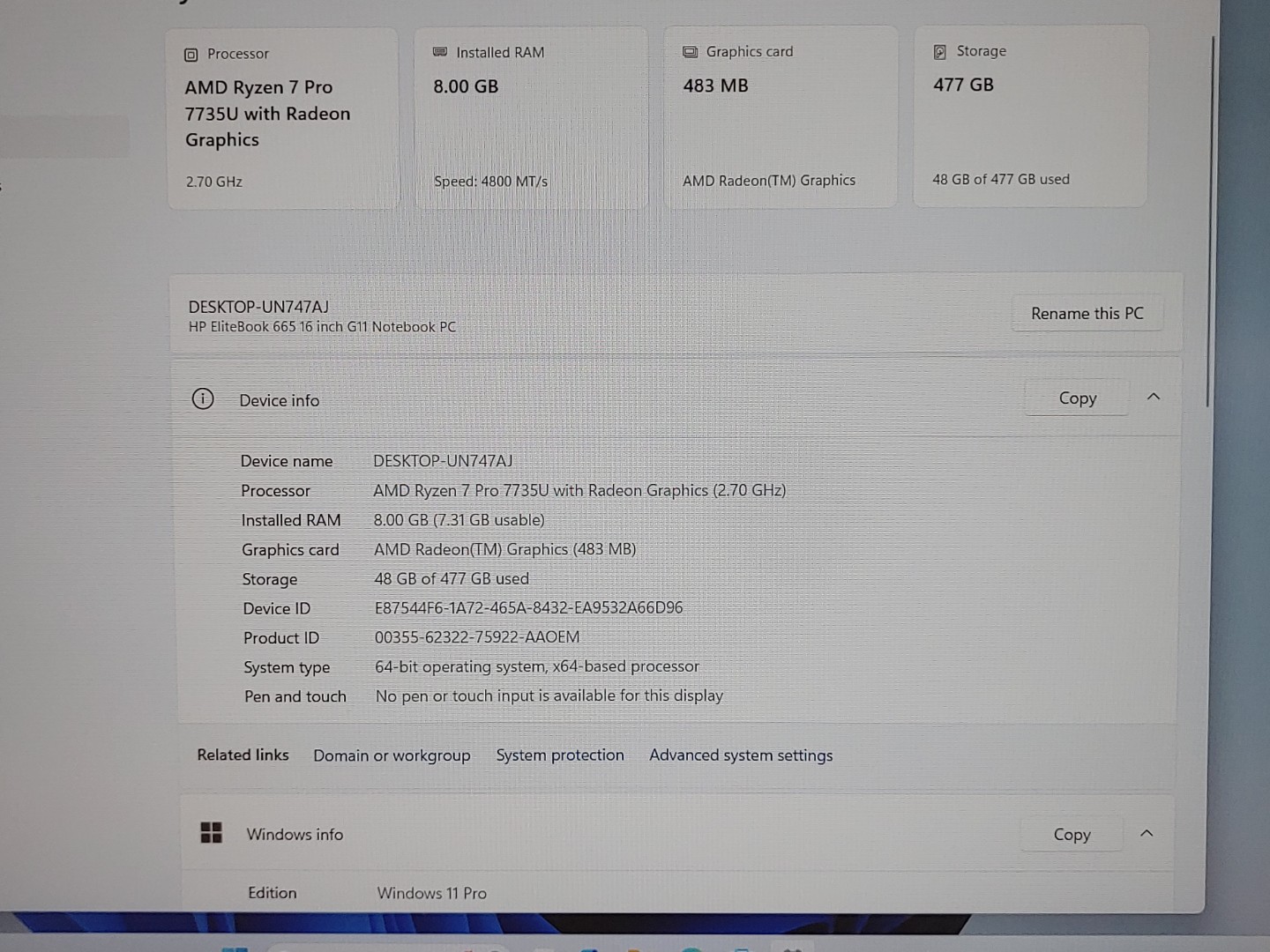Click the Settings window vertical scrollbar
This screenshot has height=952, width=1270.
click(1209, 220)
